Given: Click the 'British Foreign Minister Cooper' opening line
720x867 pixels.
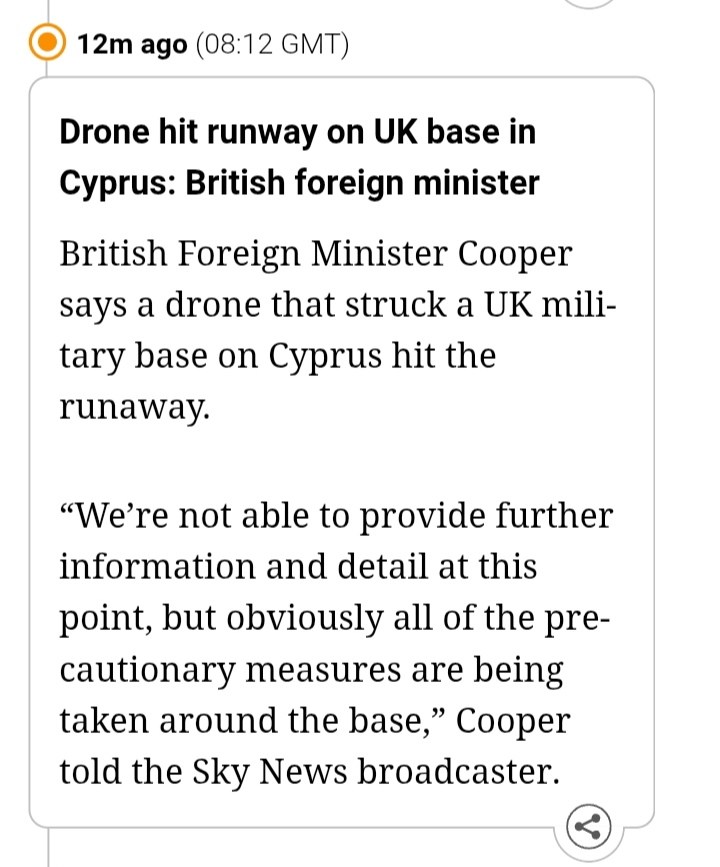Looking at the screenshot, I should point(315,253).
